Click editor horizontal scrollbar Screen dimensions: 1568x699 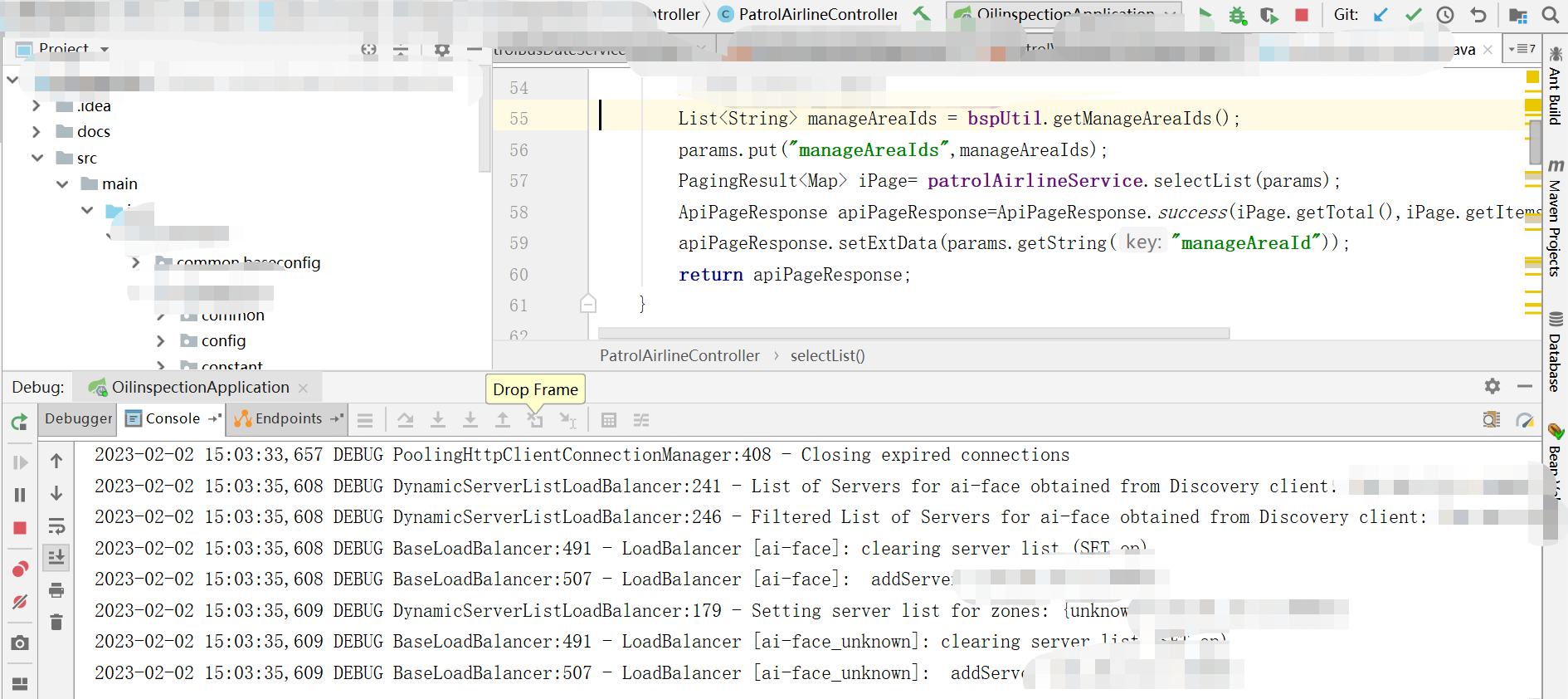(x=913, y=333)
